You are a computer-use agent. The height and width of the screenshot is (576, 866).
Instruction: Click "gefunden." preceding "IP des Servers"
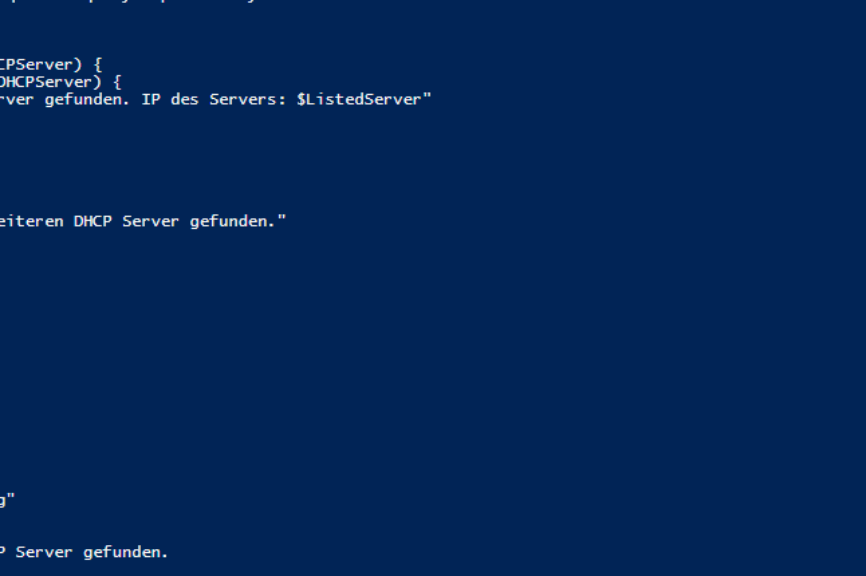[x=87, y=100]
